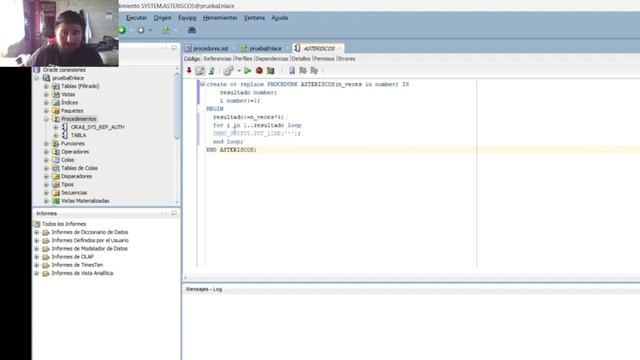
Task: Click the Funciones folder icon
Action: [56, 144]
